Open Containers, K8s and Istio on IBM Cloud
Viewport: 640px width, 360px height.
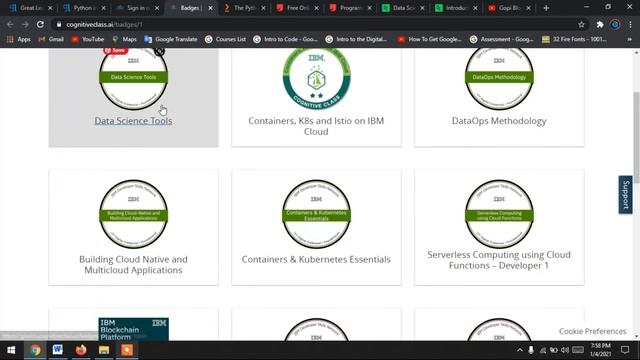click(x=316, y=126)
